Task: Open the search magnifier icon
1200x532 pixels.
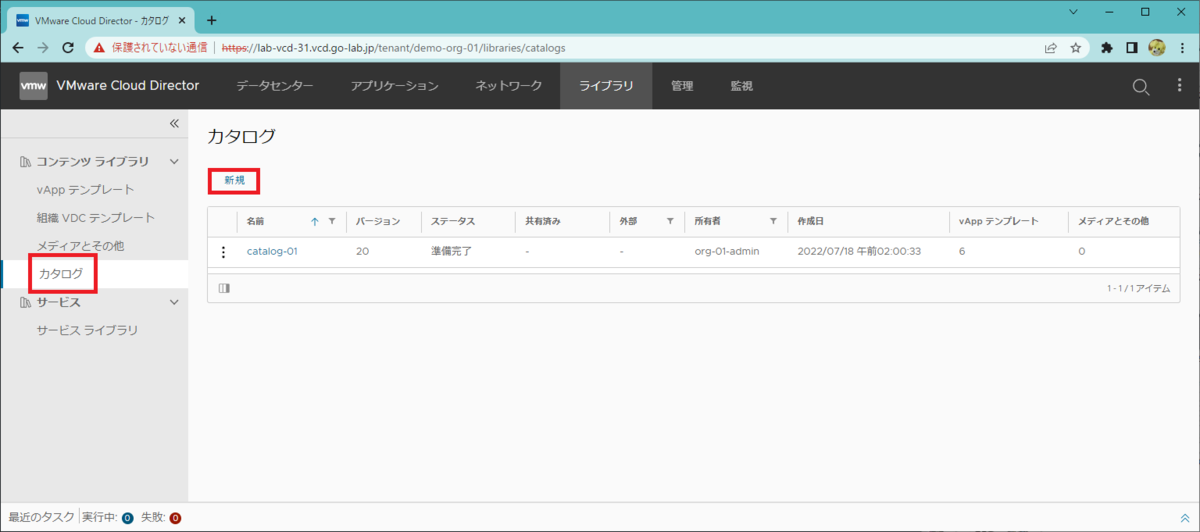Action: 1140,87
